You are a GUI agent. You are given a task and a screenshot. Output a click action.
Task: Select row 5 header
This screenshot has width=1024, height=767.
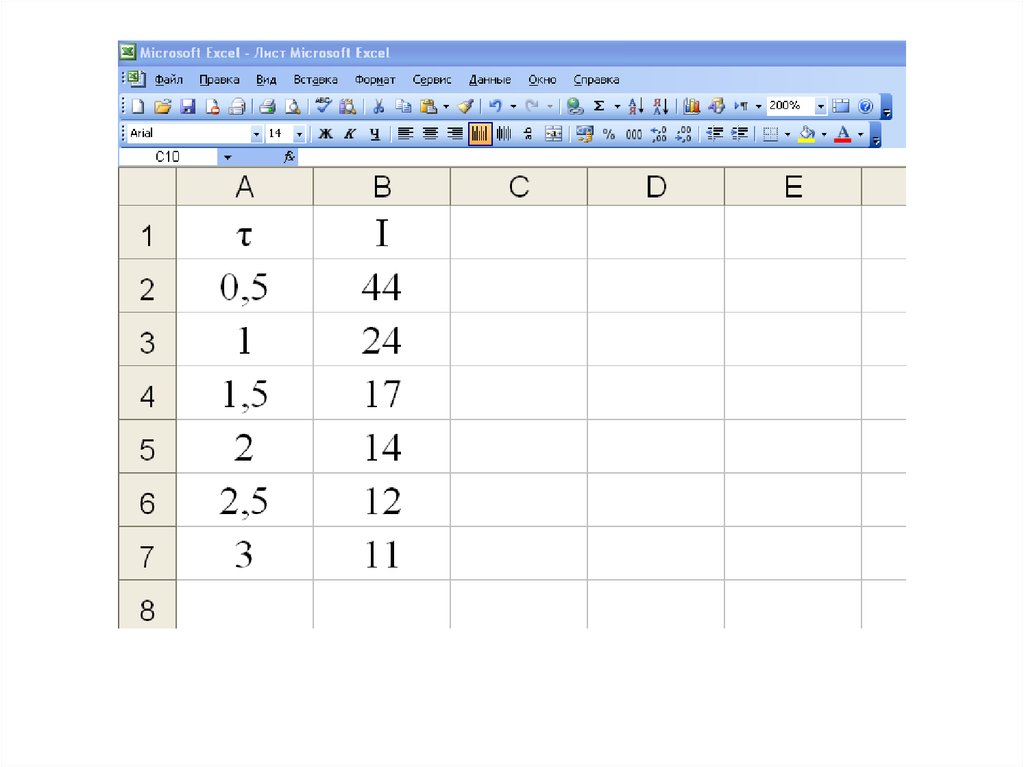click(147, 446)
